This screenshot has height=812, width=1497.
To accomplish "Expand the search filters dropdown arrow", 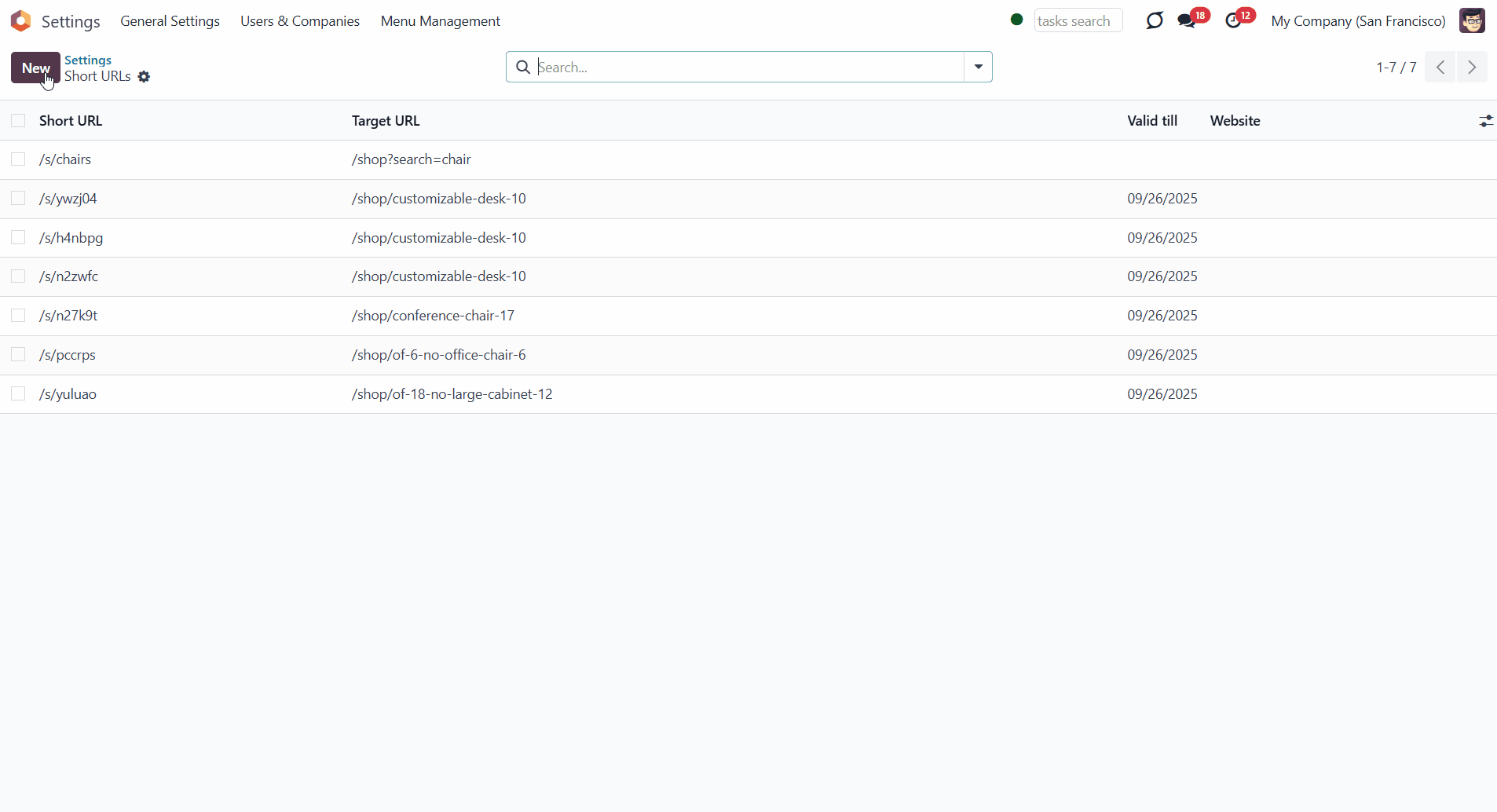I will coord(978,68).
